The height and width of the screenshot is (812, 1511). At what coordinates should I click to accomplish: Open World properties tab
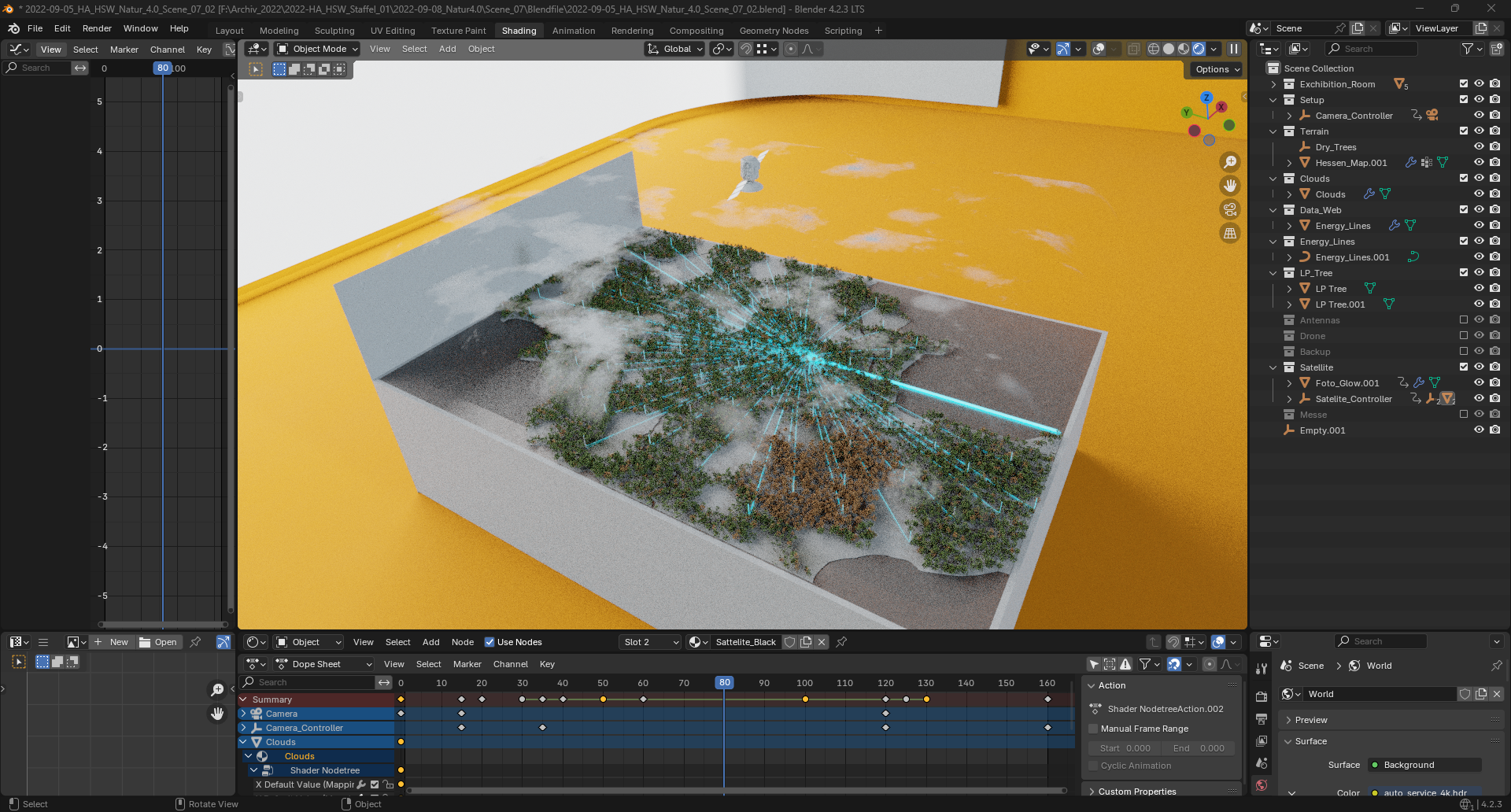[1262, 785]
